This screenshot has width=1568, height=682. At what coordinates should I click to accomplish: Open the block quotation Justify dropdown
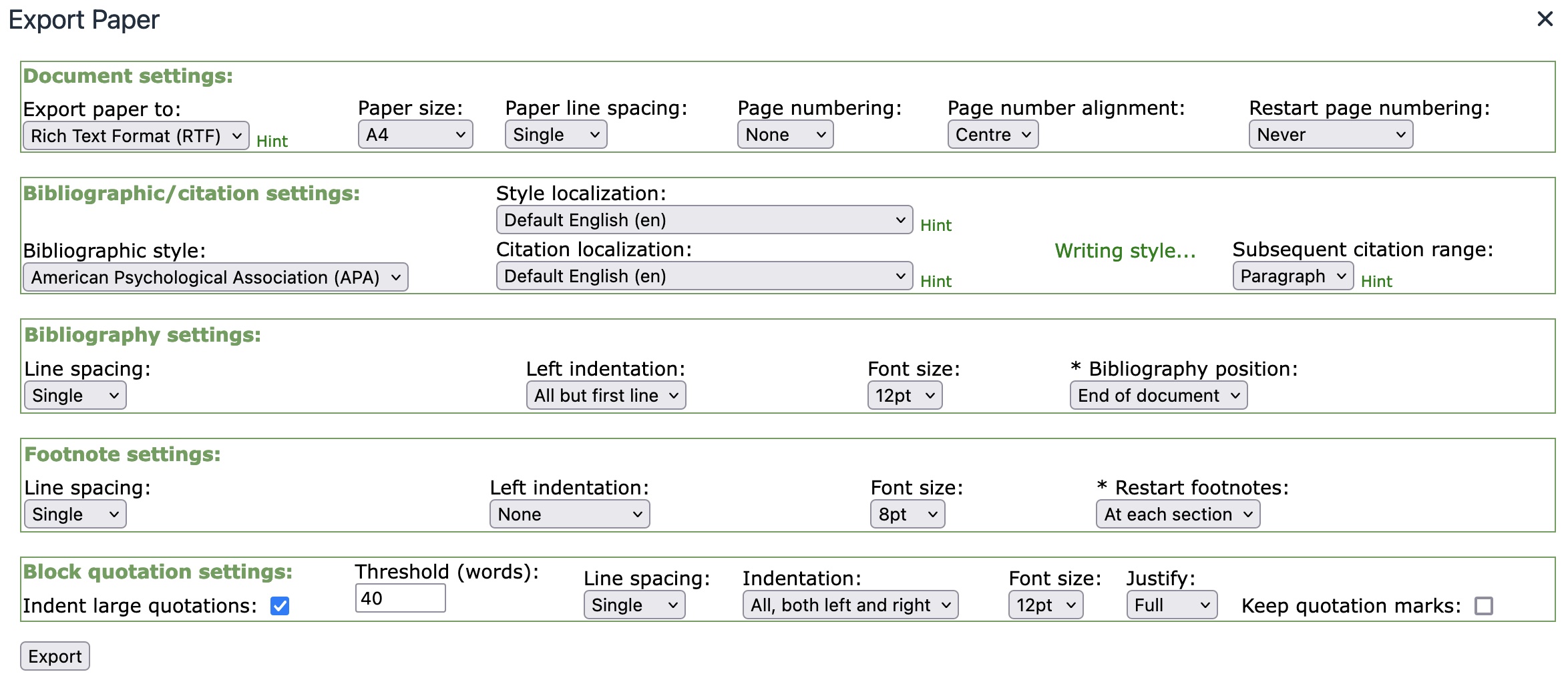pyautogui.click(x=1171, y=605)
